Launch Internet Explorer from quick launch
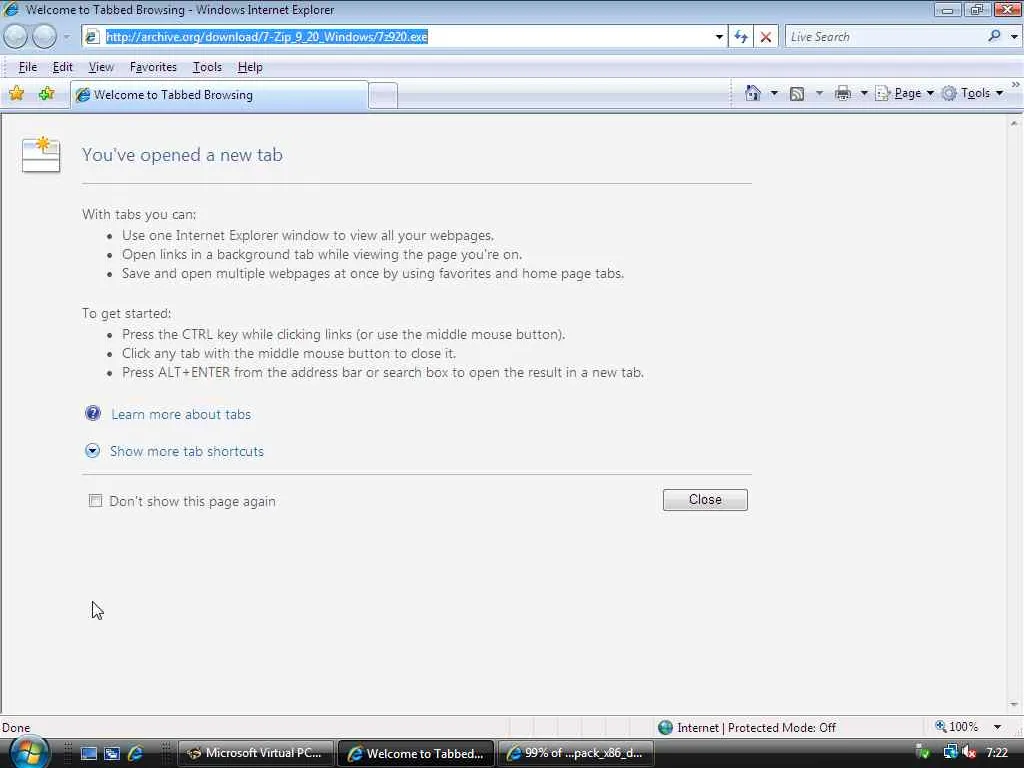Screen dimensions: 1024x768 point(135,753)
